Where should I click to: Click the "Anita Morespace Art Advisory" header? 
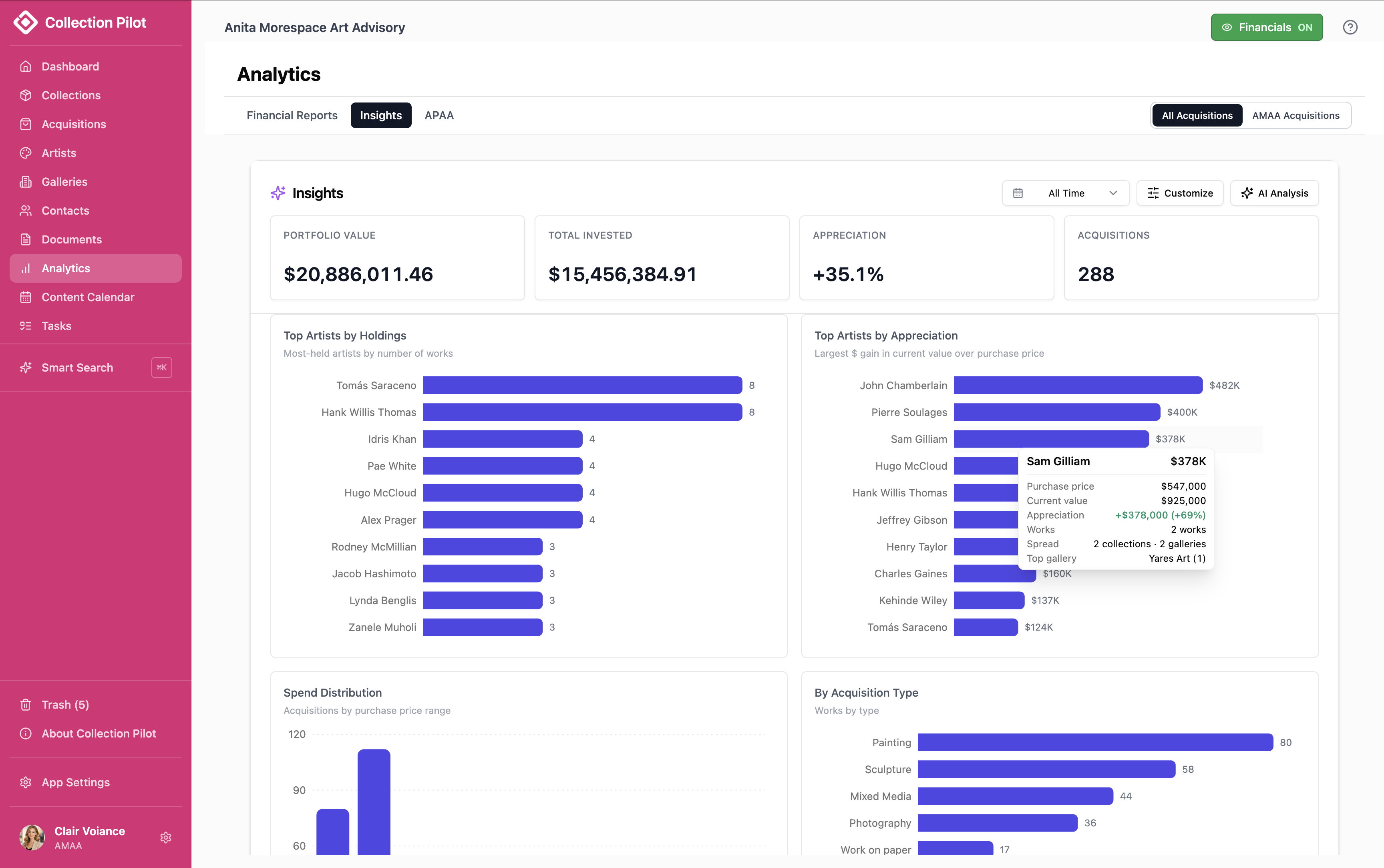315,27
